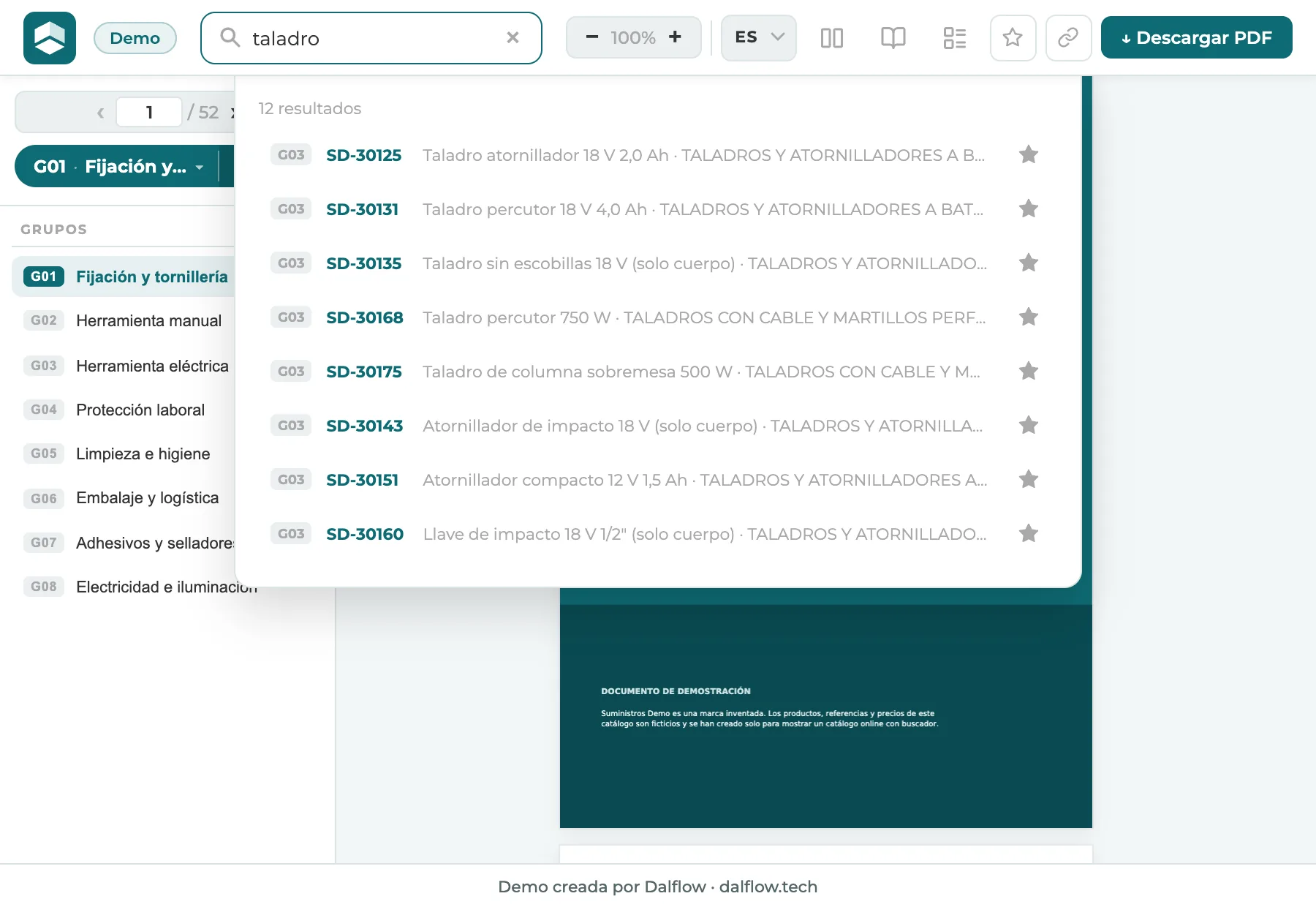Screen dimensions: 1316x907
Task: Click the '12 resultados' count text
Action: coord(310,108)
